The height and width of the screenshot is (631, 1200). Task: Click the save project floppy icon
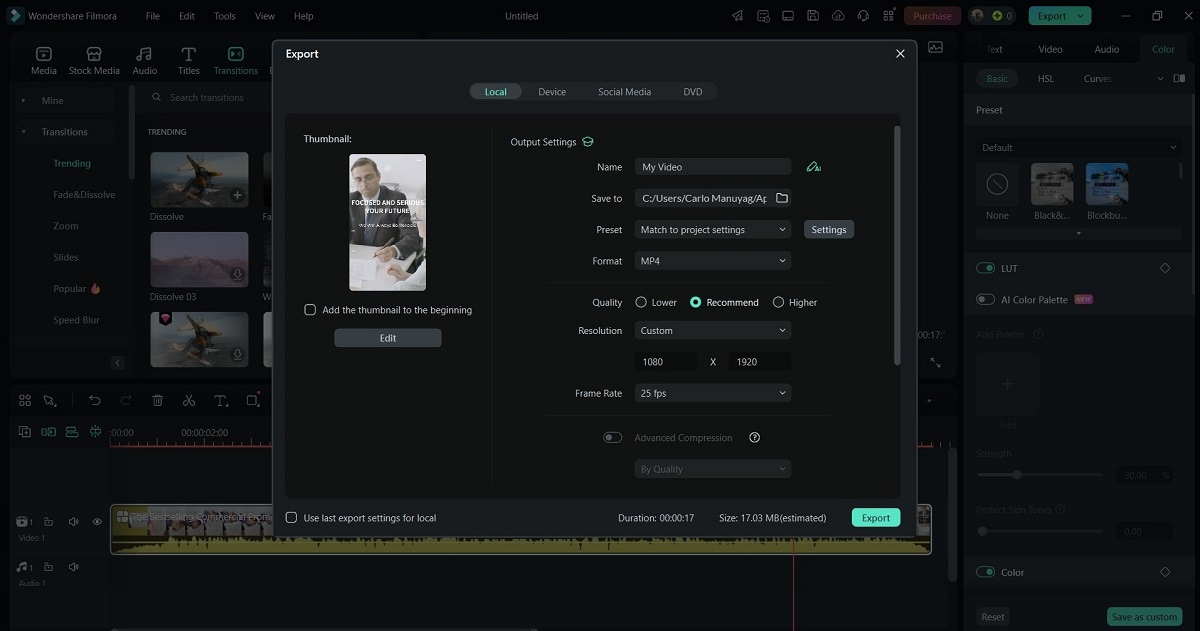point(812,16)
